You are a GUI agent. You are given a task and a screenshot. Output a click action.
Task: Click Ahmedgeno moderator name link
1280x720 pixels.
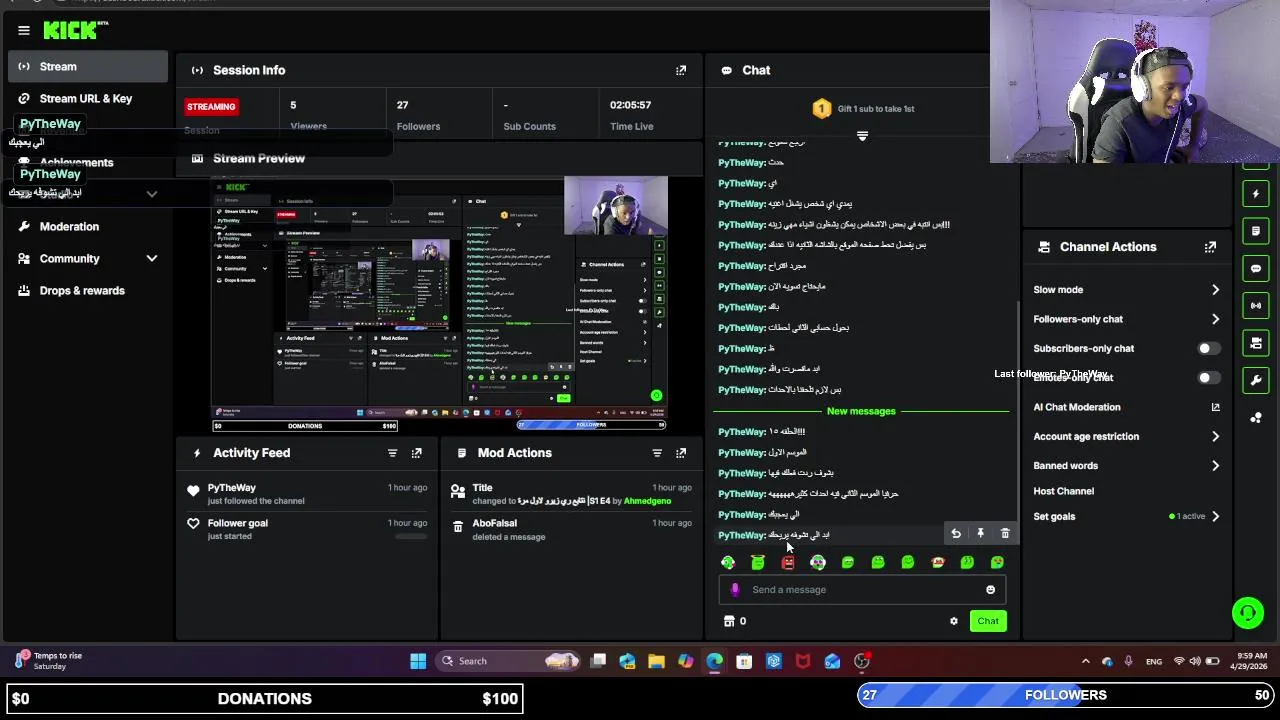pyautogui.click(x=647, y=501)
